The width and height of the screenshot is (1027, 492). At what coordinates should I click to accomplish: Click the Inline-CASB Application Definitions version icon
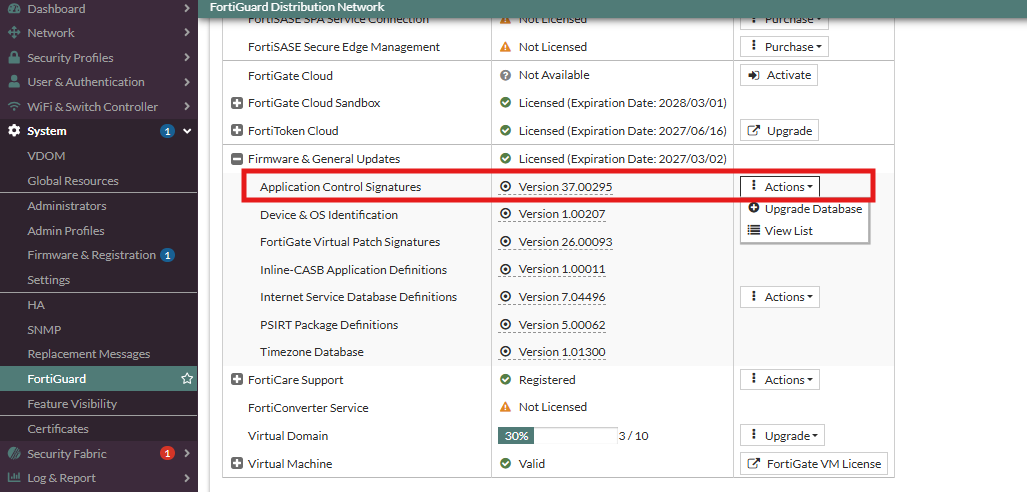tap(505, 269)
